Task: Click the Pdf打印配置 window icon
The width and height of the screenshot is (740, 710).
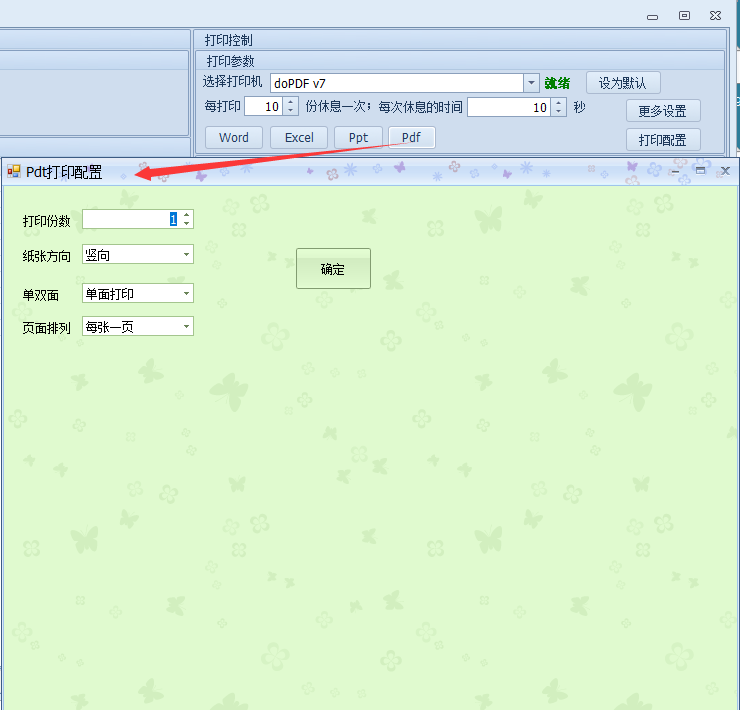Action: (14, 171)
